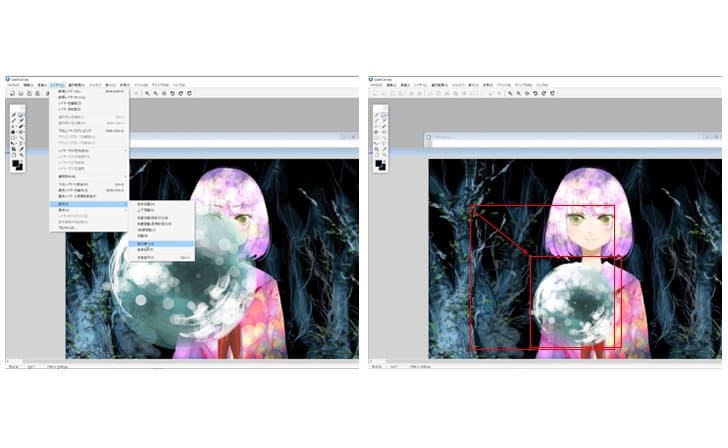The image size is (728, 448).
Task: Rotate canvas clockwise in left window toolbar
Action: [181, 93]
